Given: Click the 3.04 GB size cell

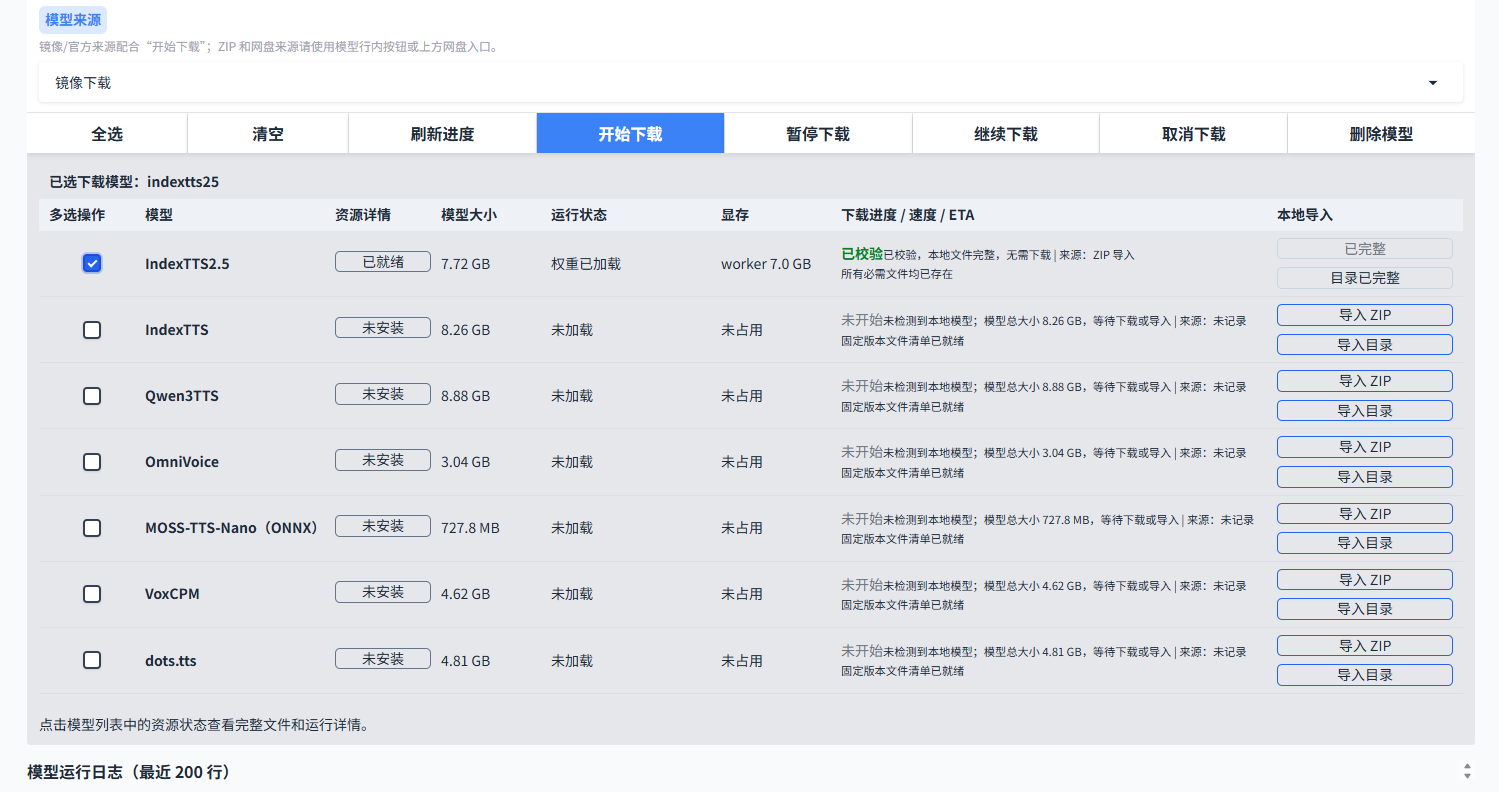Looking at the screenshot, I should coord(466,462).
